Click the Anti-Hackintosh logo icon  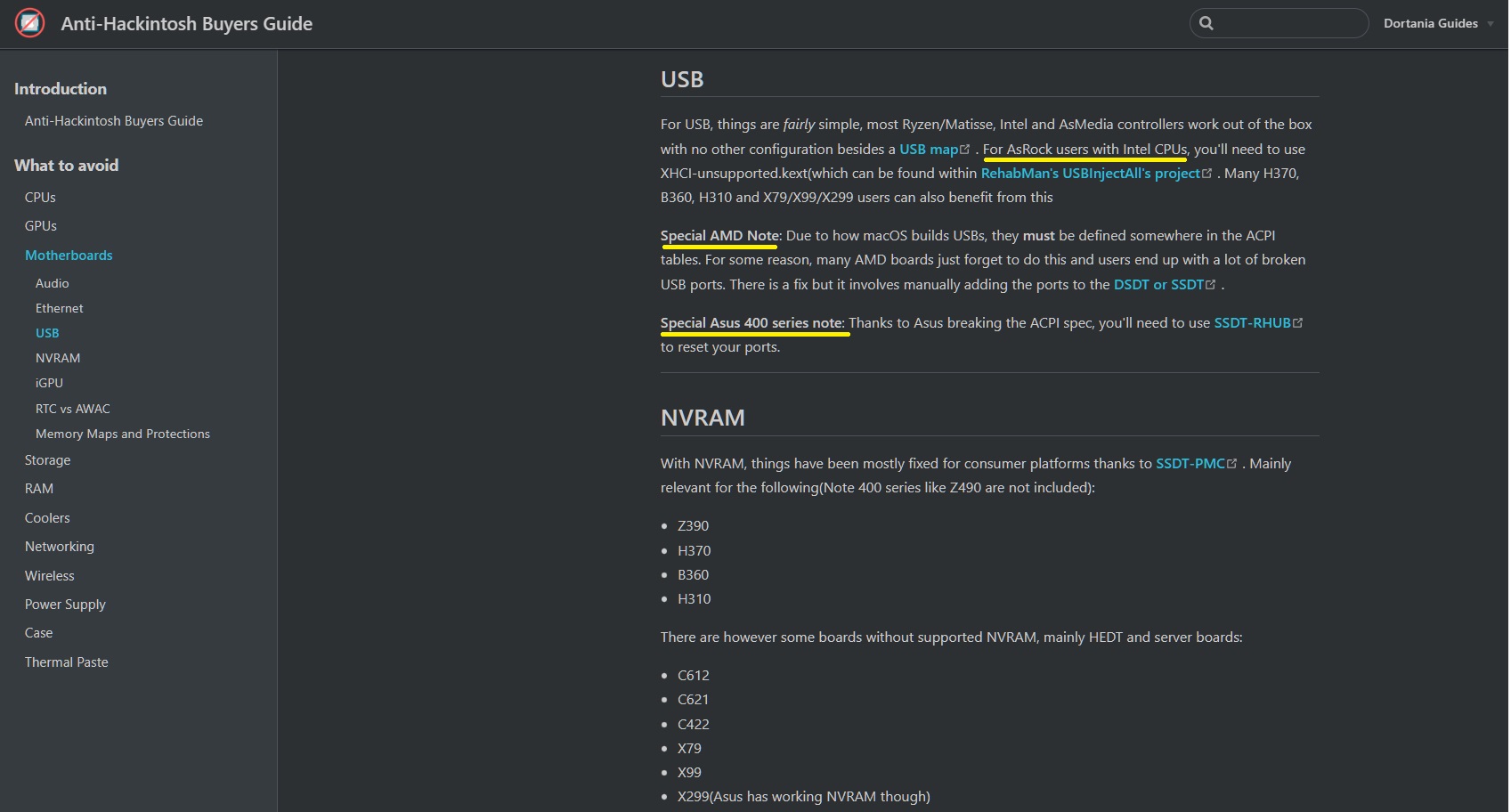pyautogui.click(x=30, y=23)
